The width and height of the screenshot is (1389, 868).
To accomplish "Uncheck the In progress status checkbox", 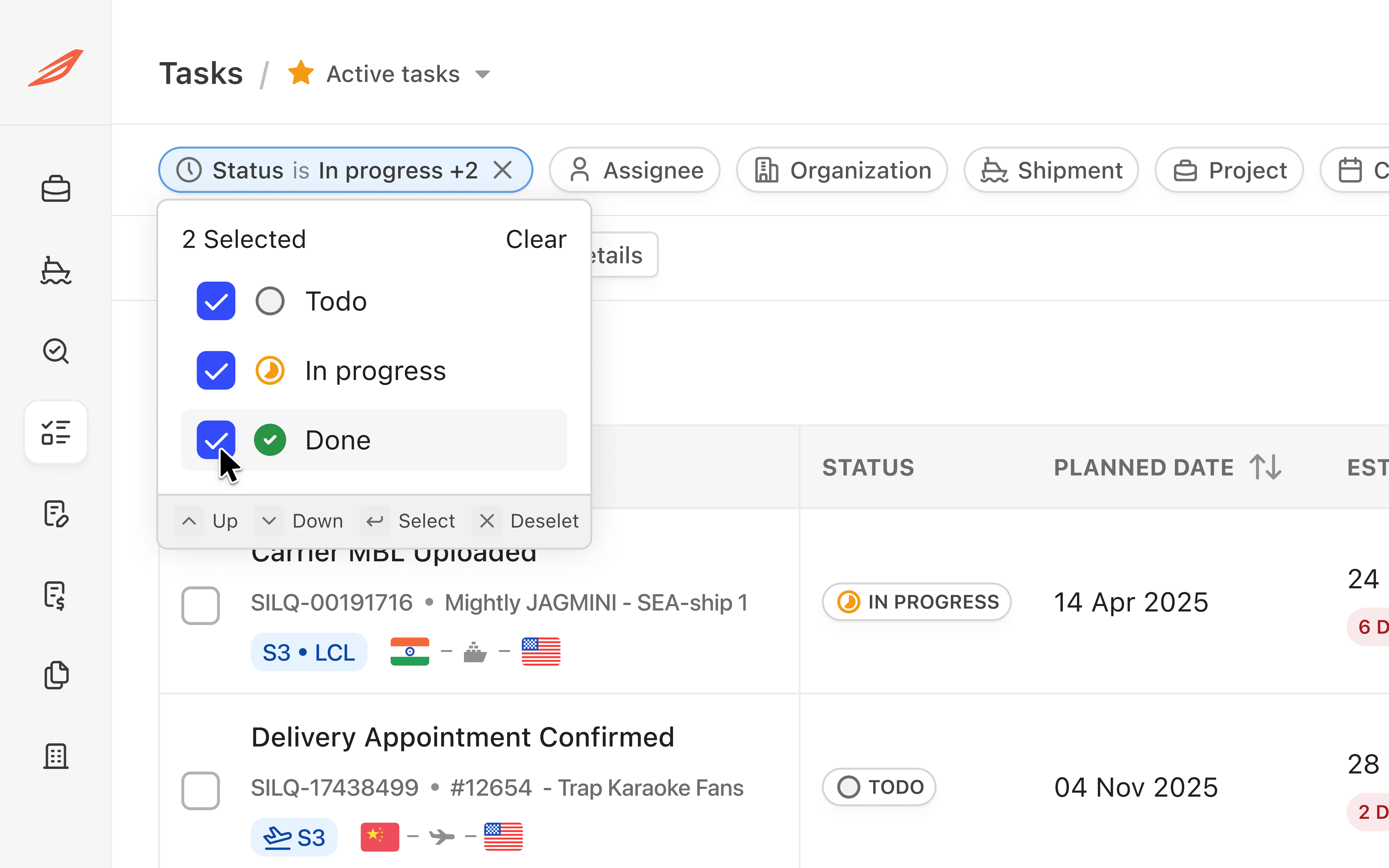I will [216, 370].
